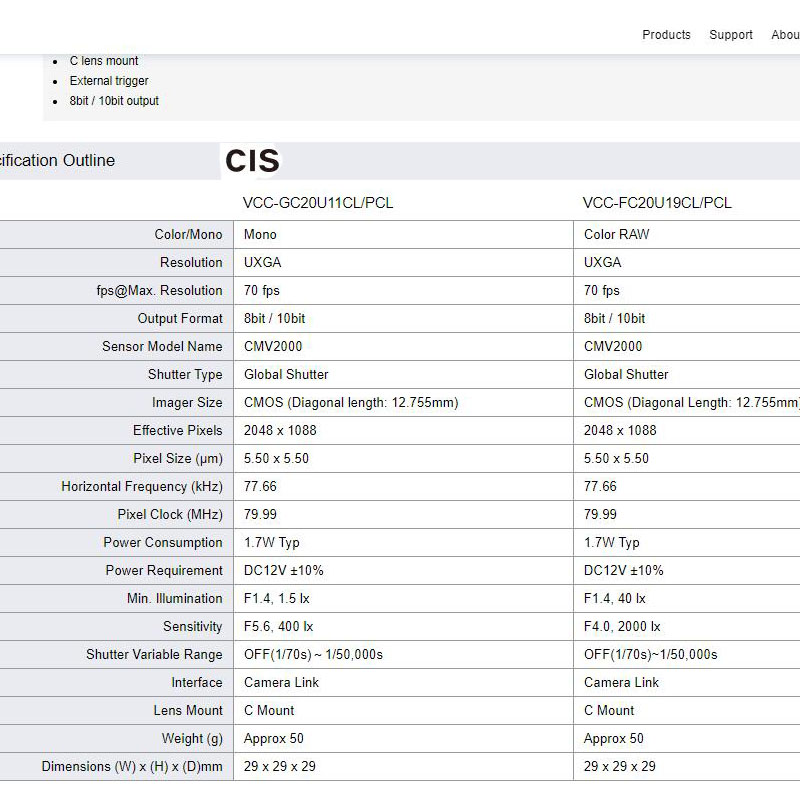
Task: Click the 'F5.6, 400 lx' cell
Action: pyautogui.click(x=279, y=627)
